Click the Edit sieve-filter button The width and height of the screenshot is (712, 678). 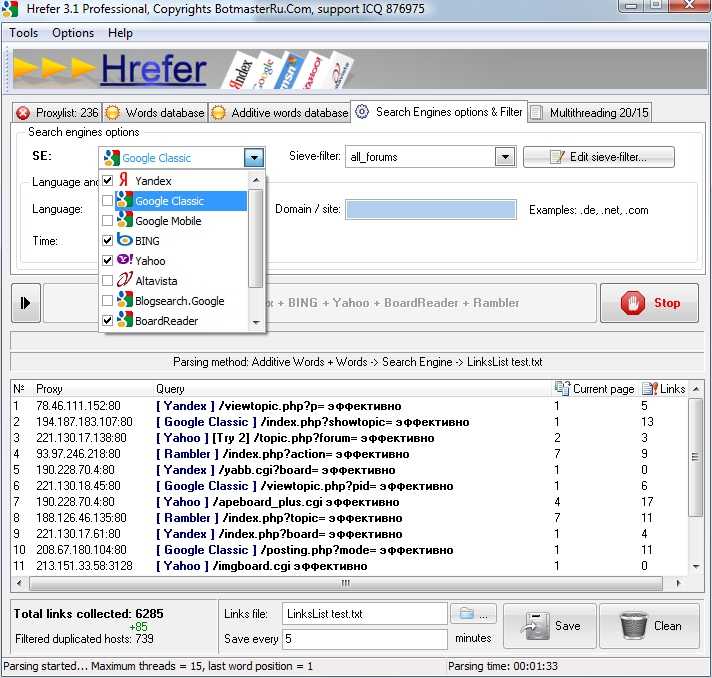[598, 157]
